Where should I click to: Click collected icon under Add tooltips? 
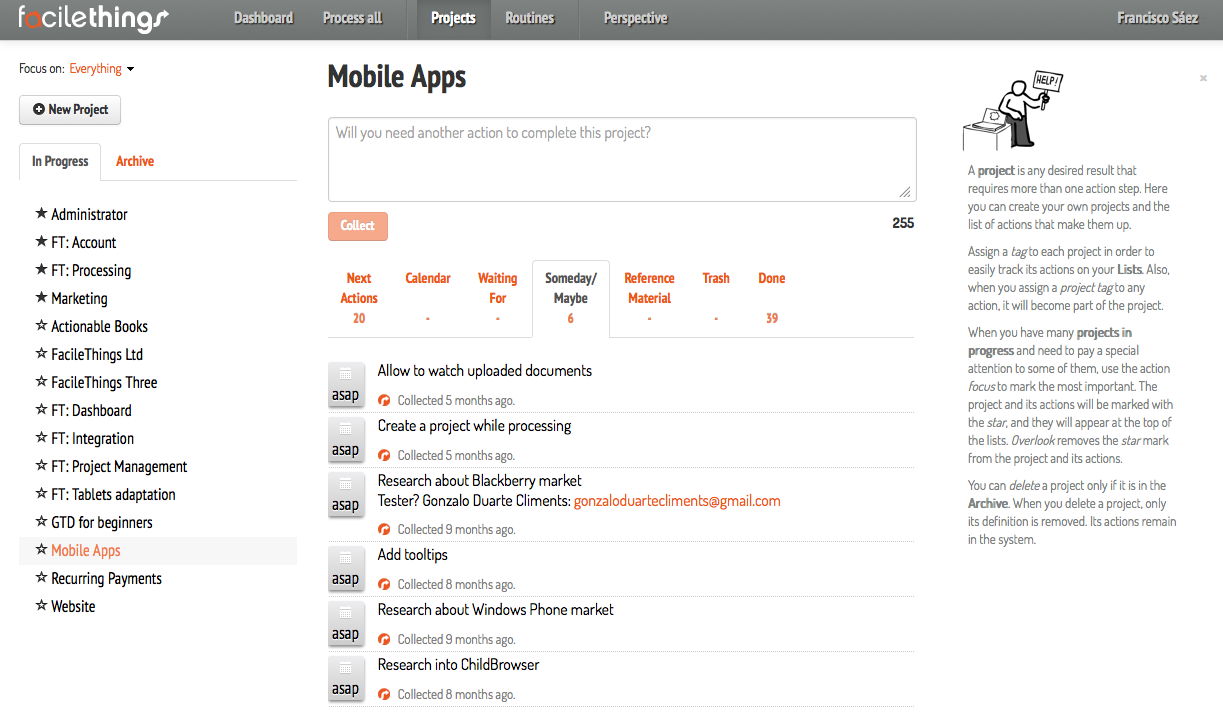[x=384, y=584]
